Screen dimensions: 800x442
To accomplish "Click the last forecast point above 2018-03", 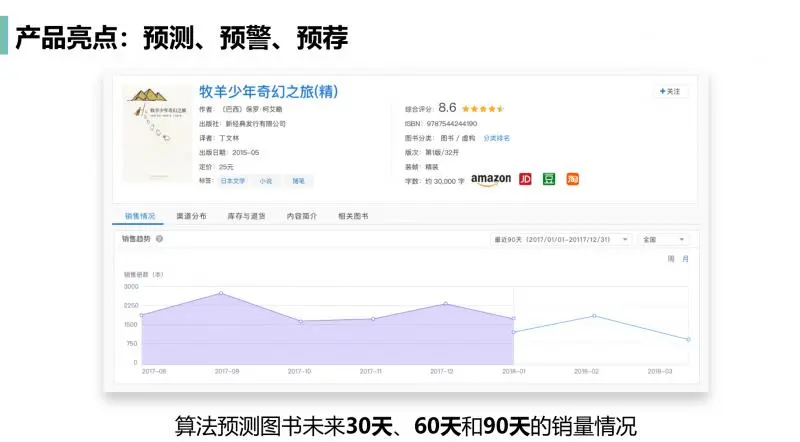I will (x=688, y=339).
